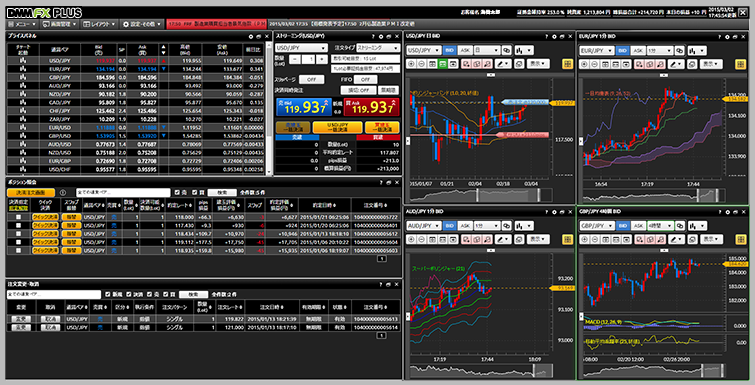755x385 pixels.
Task: Open the Layout menu in the top bar
Action: (99, 24)
